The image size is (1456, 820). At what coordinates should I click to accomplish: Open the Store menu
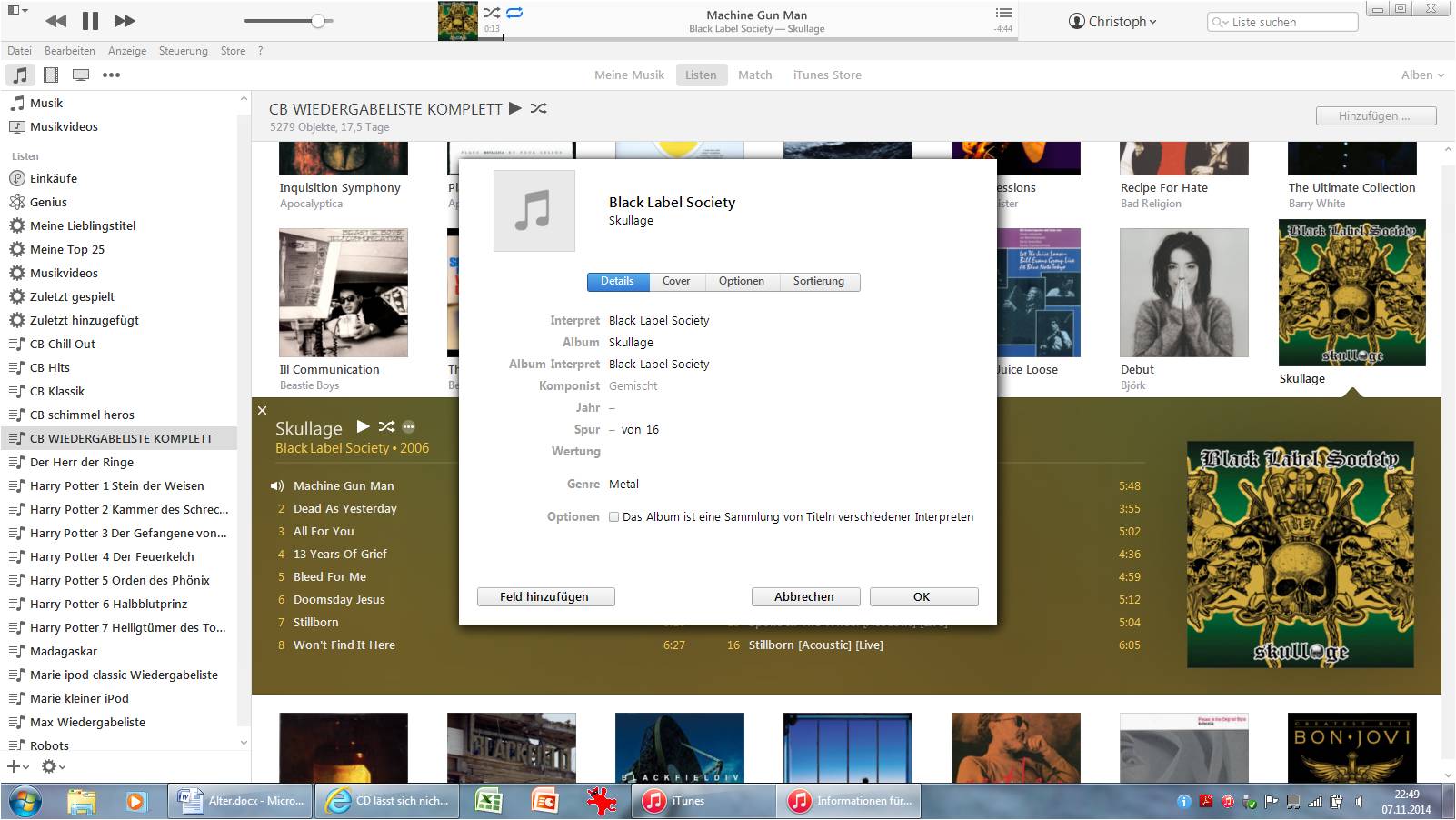234,51
